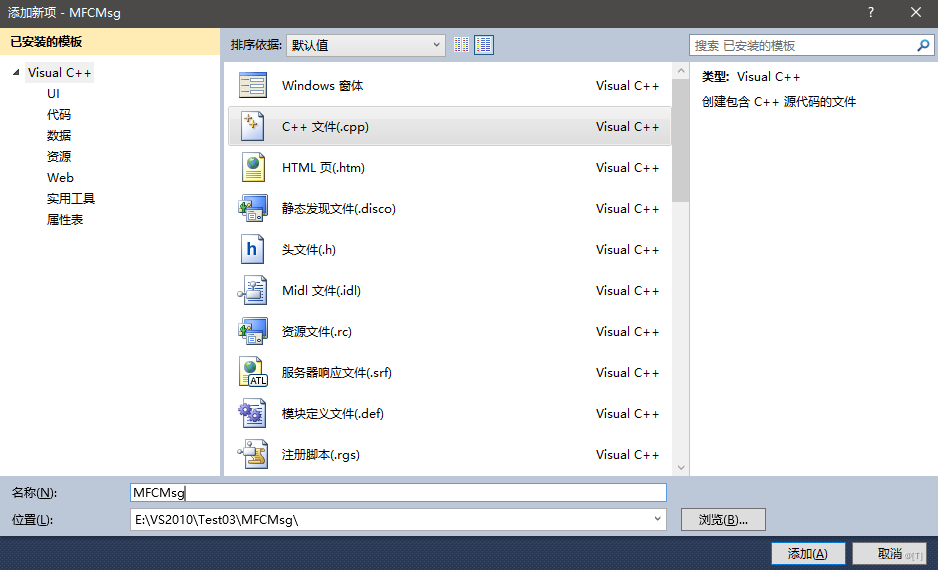
Task: Select the '服务器响应文件(.srf)' row label
Action: 337,373
